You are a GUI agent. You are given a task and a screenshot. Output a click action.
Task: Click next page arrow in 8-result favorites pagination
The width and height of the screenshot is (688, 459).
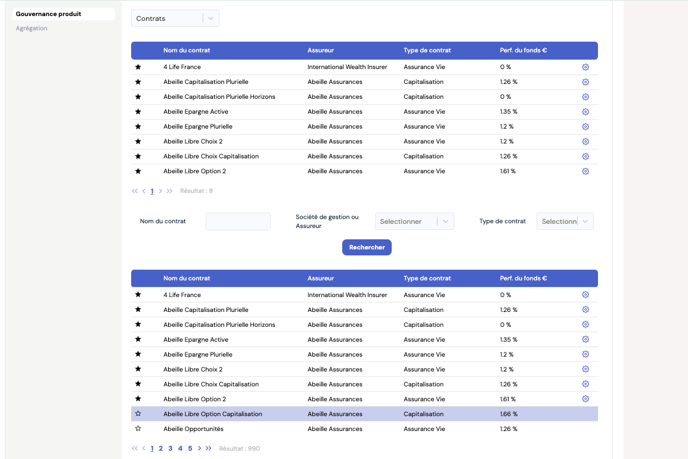[160, 191]
